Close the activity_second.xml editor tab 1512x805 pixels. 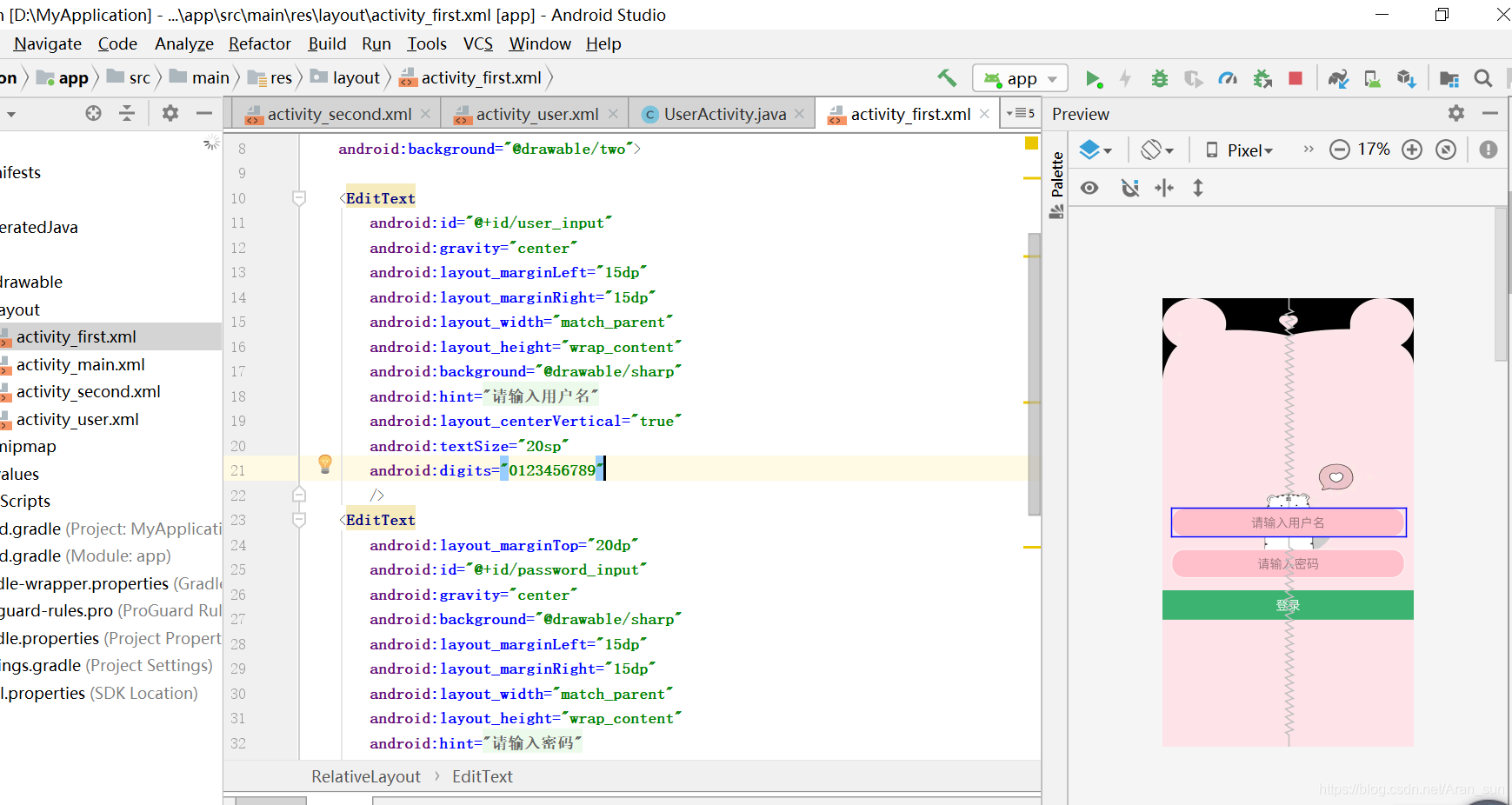click(425, 114)
